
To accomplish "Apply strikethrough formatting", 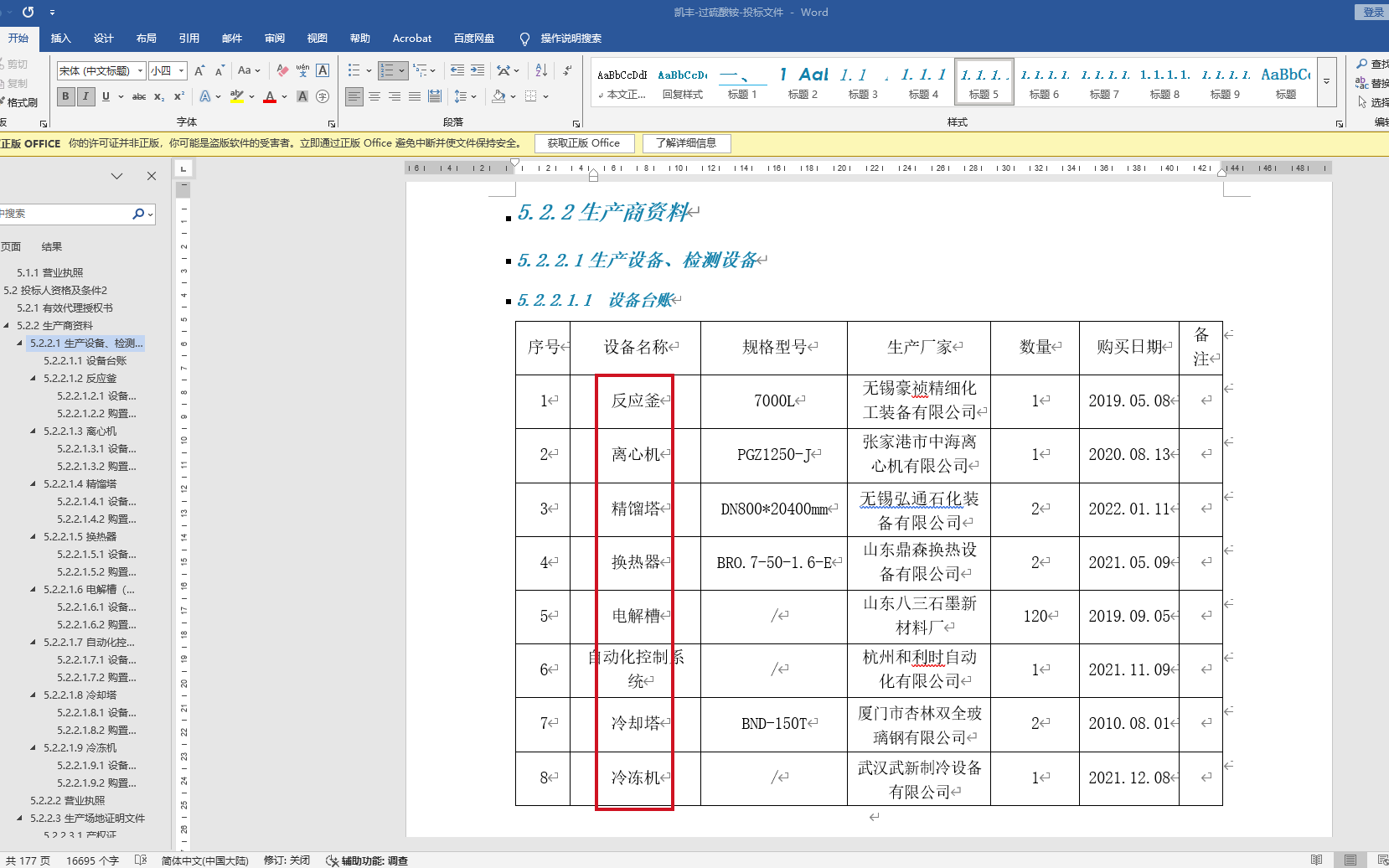I will click(x=139, y=96).
